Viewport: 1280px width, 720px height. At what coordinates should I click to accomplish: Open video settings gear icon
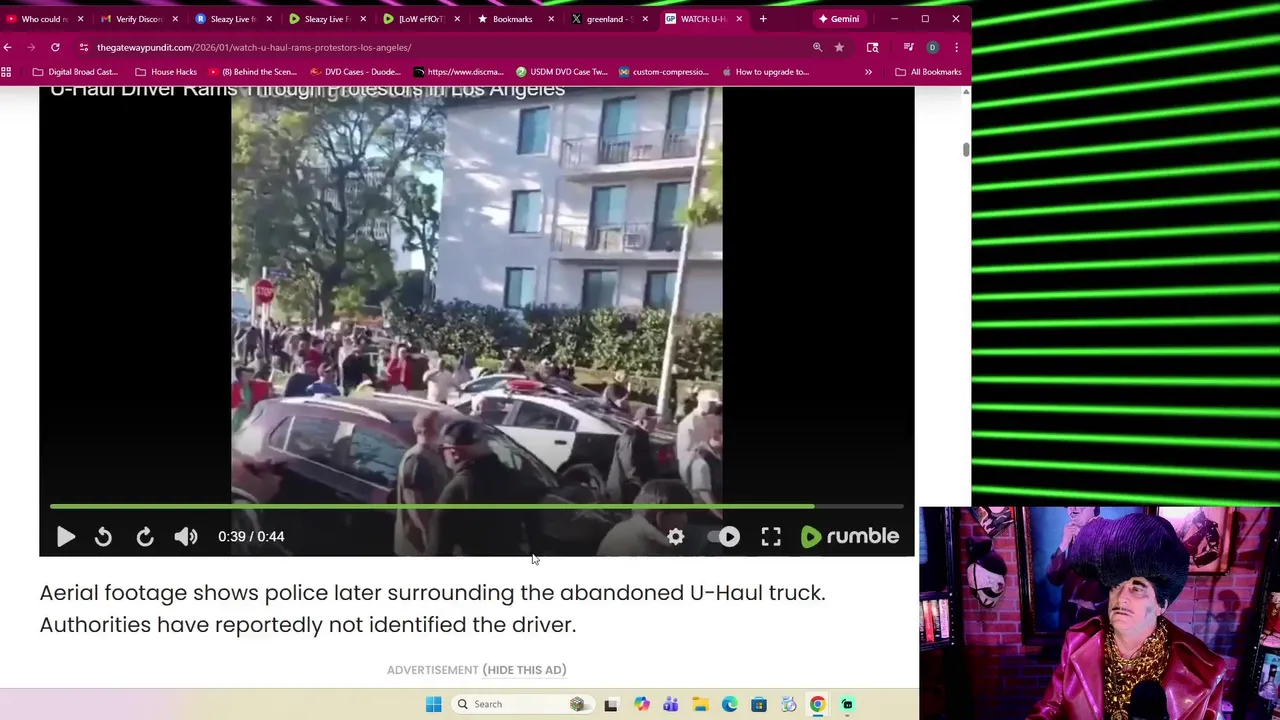pos(676,537)
